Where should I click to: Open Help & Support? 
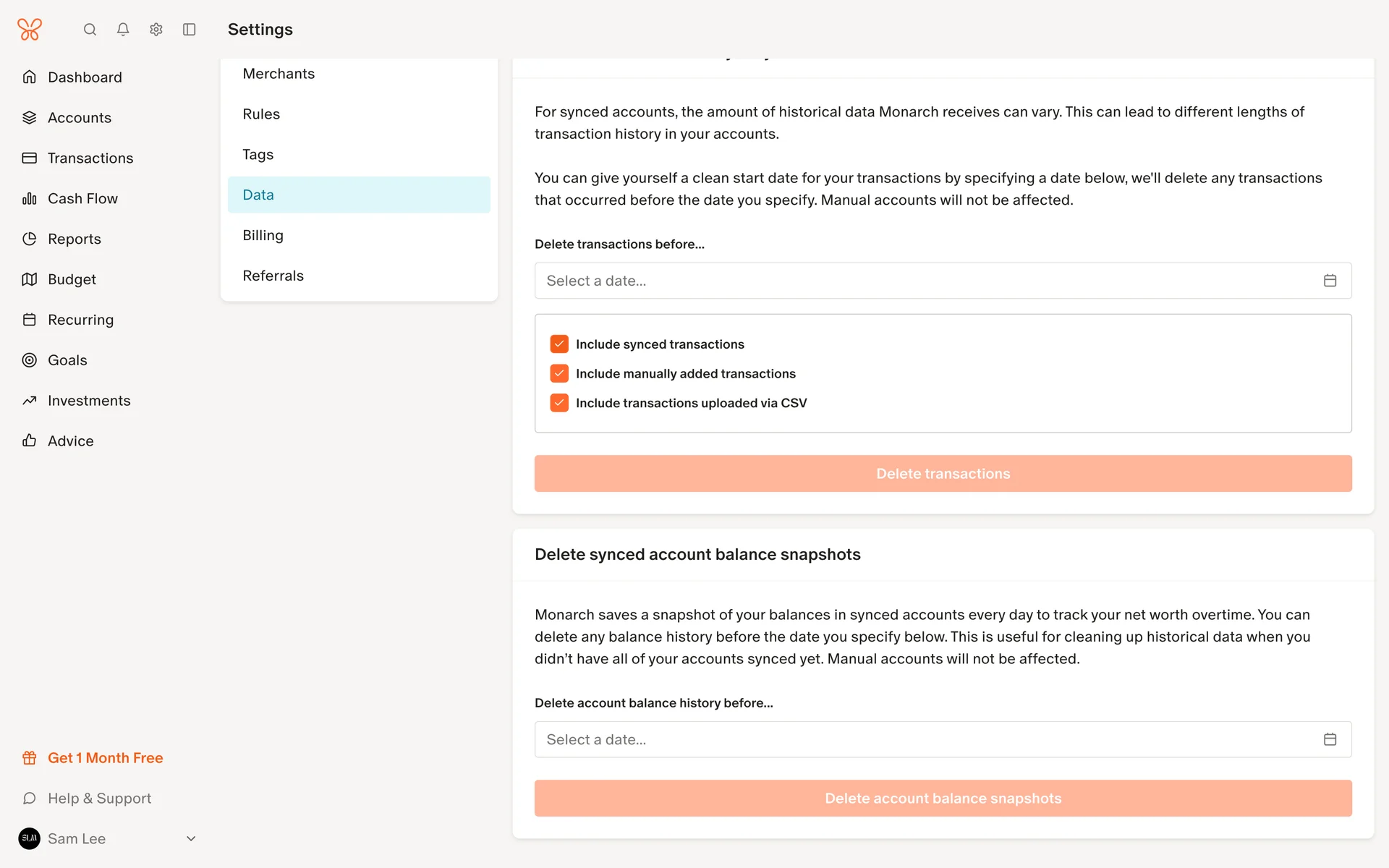click(99, 799)
